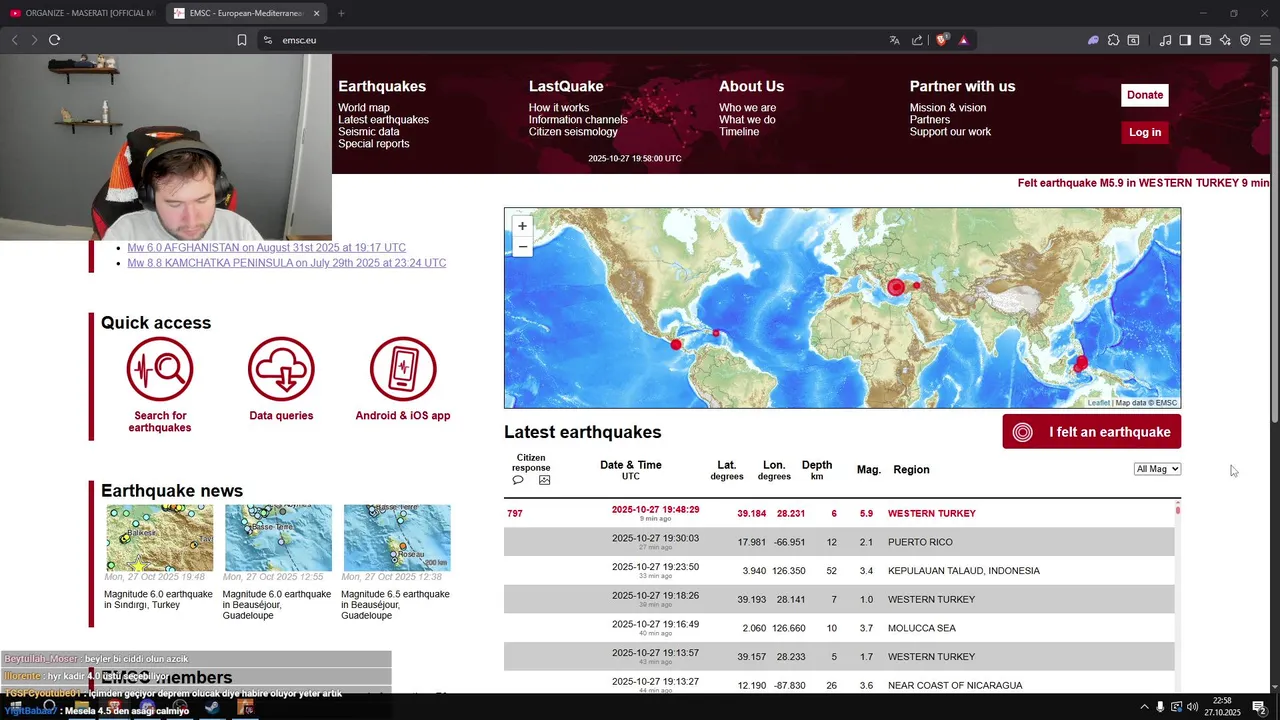This screenshot has height=720, width=1280.
Task: Show hidden system tray icons chevron
Action: [1144, 707]
